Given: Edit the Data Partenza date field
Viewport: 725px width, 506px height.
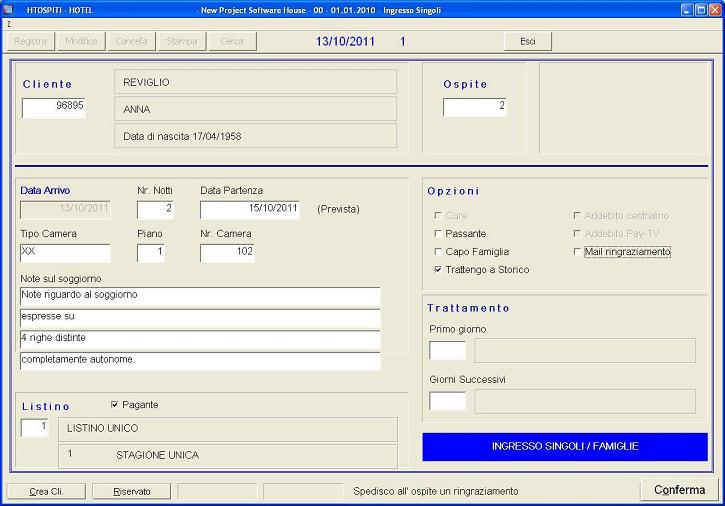Looking at the screenshot, I should pyautogui.click(x=250, y=209).
